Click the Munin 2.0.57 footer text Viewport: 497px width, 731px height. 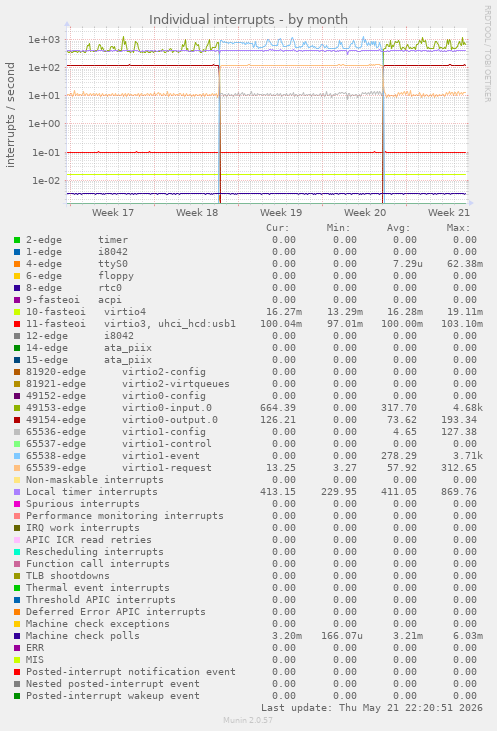point(248,720)
